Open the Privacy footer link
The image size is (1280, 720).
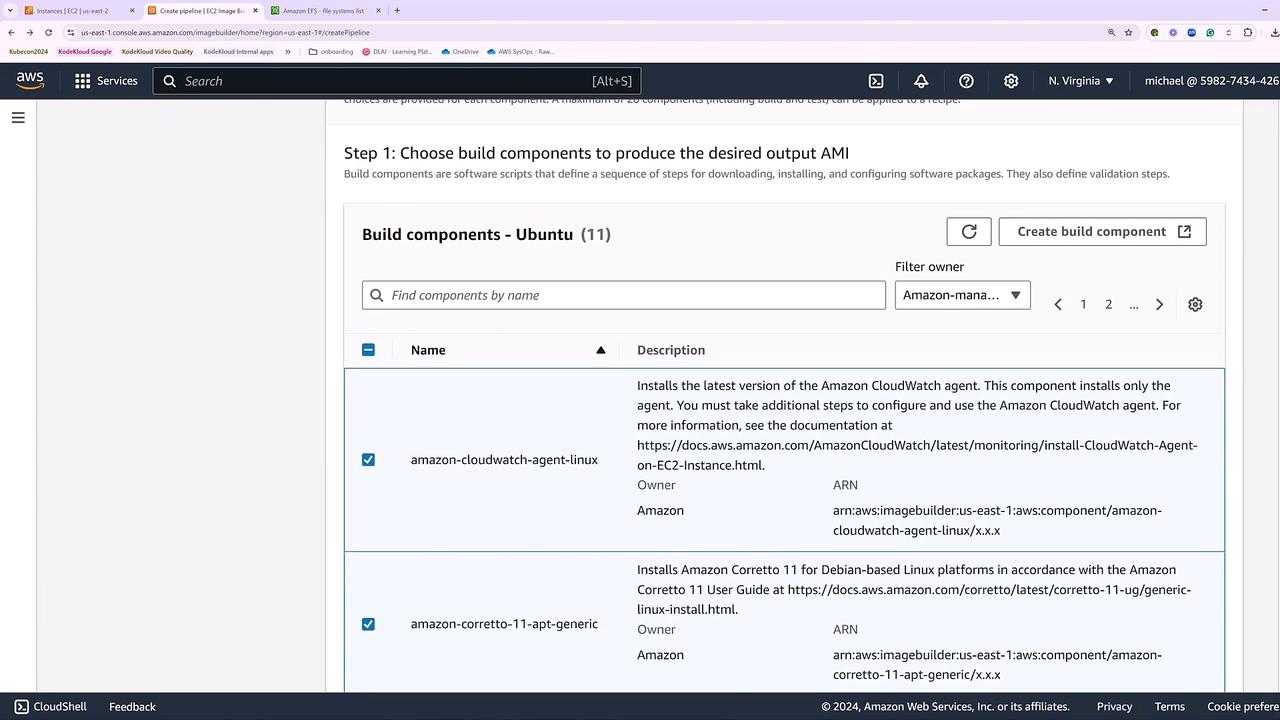(1114, 706)
